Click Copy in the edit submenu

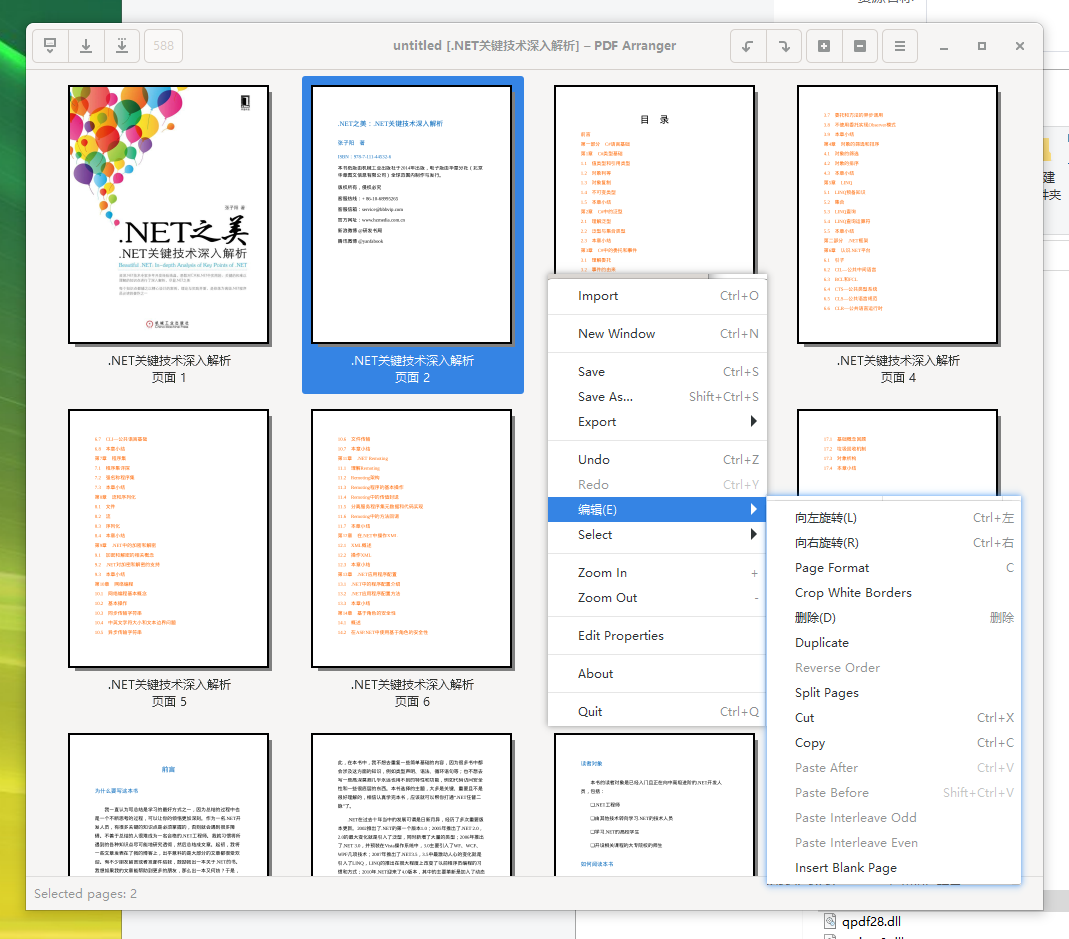coord(894,743)
